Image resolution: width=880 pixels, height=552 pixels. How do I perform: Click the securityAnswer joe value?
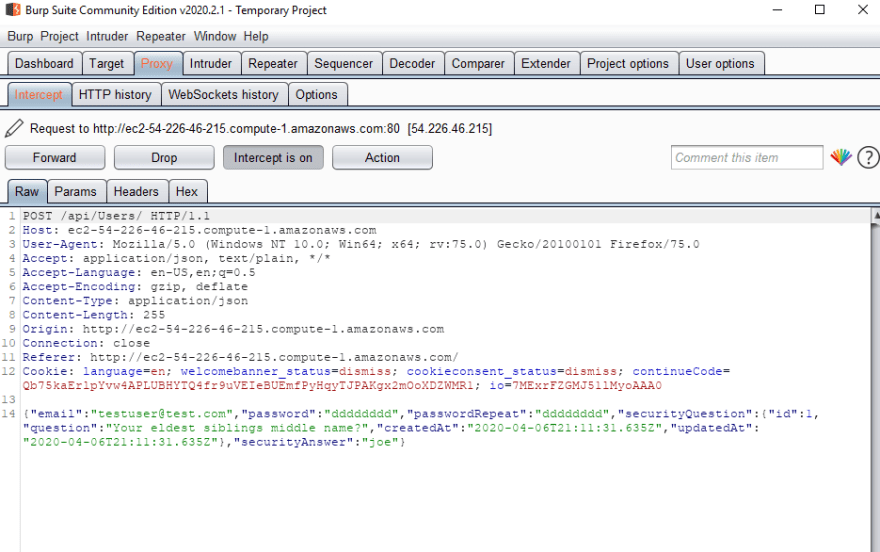[379, 442]
